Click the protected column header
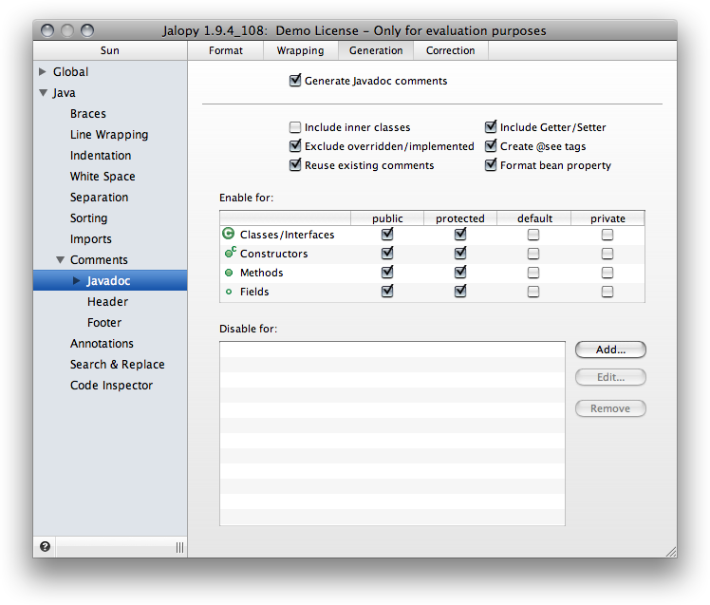The width and height of the screenshot is (710, 605). click(460, 218)
